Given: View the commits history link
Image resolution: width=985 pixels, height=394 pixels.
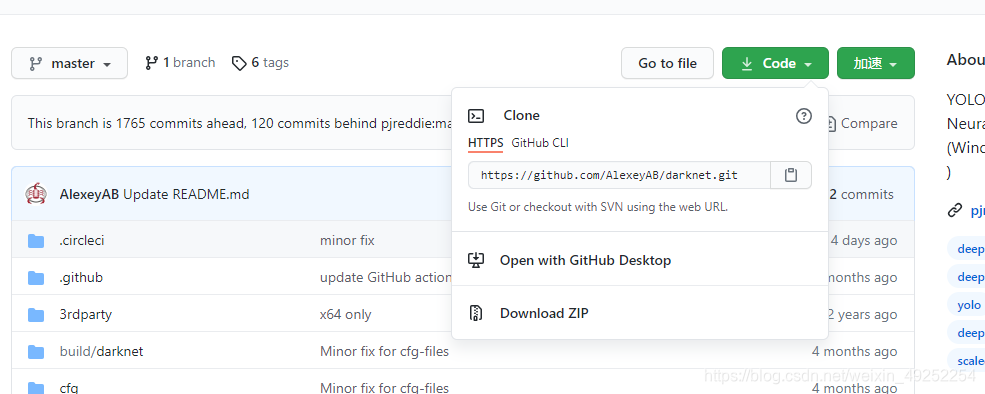Looking at the screenshot, I should coord(861,195).
